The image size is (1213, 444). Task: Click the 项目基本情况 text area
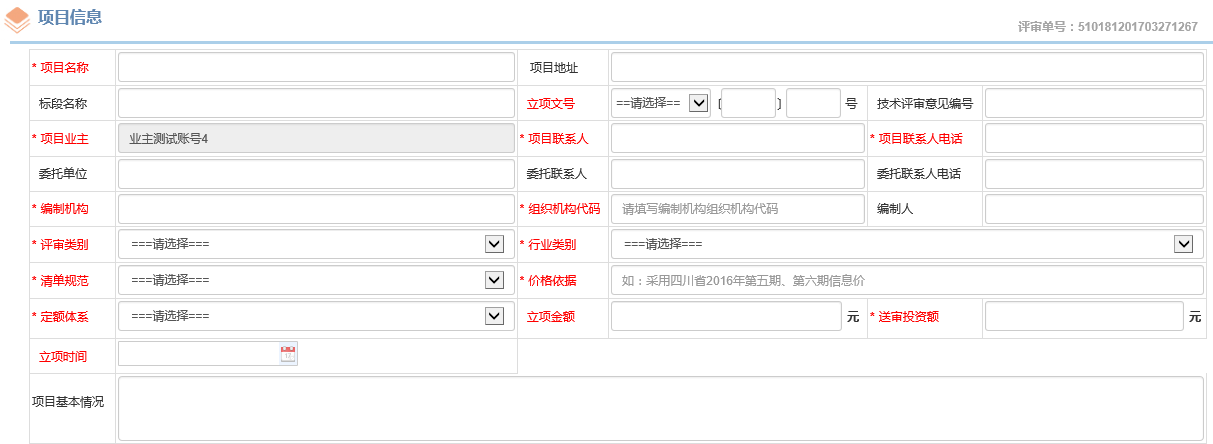660,408
